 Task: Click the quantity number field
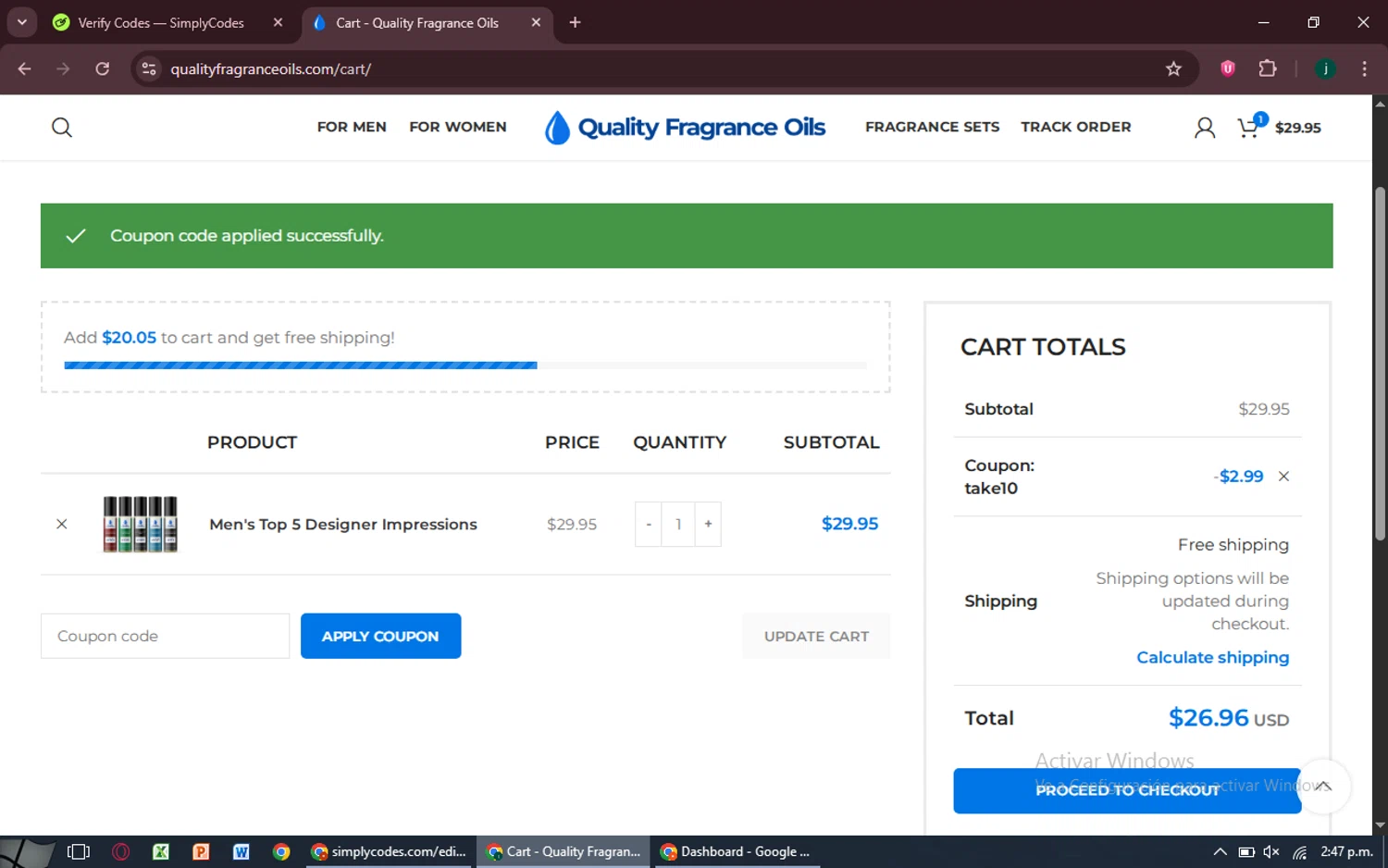click(678, 524)
